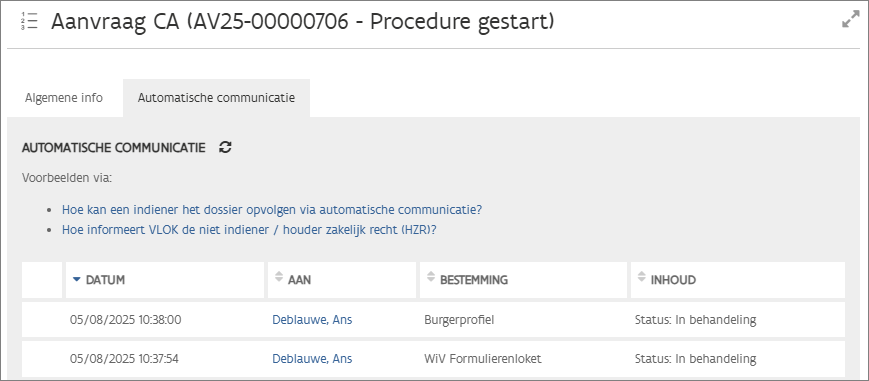Expand the panel with the fullscreen arrows icon

pyautogui.click(x=850, y=20)
